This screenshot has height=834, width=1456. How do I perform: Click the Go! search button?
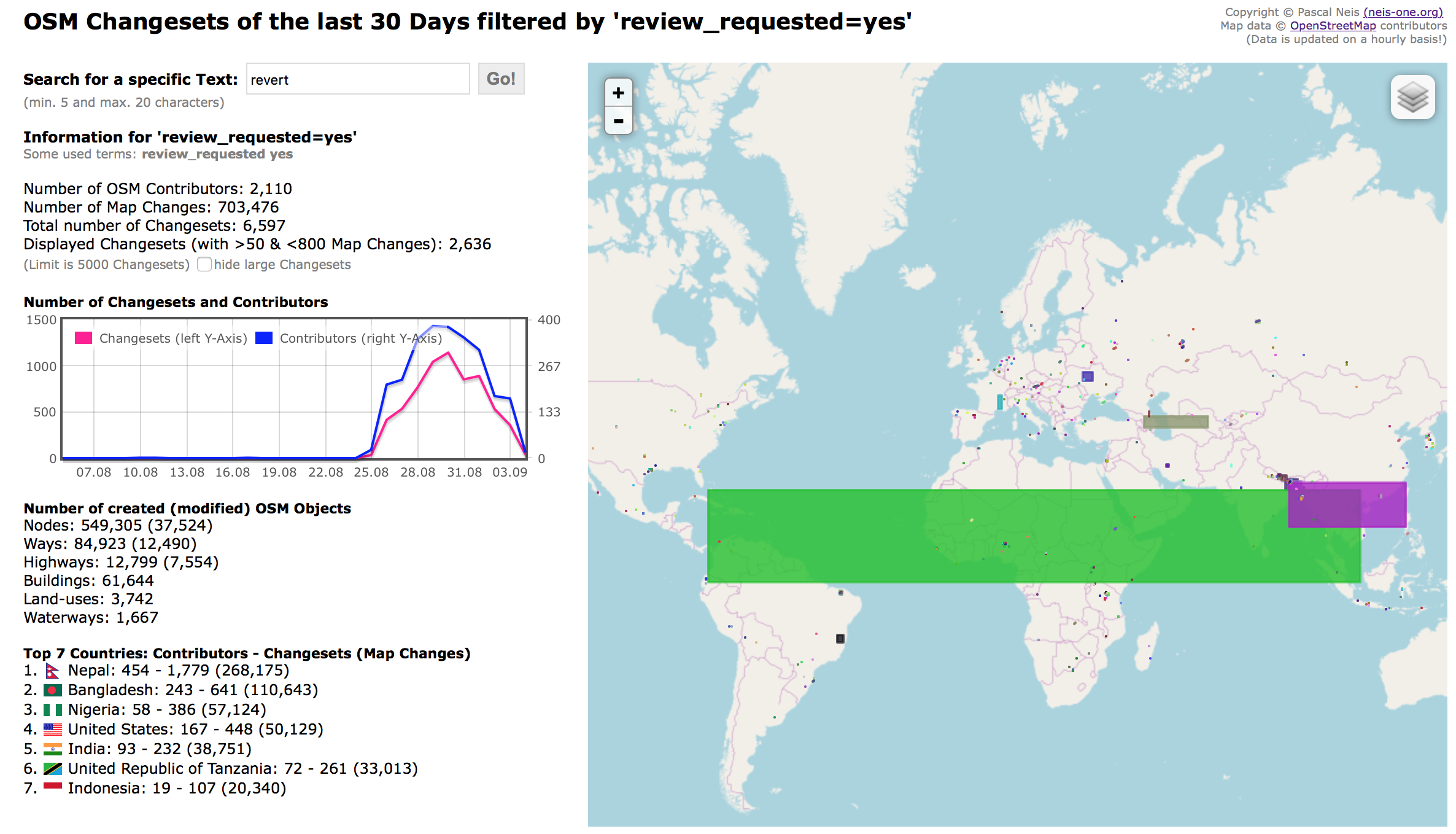500,79
